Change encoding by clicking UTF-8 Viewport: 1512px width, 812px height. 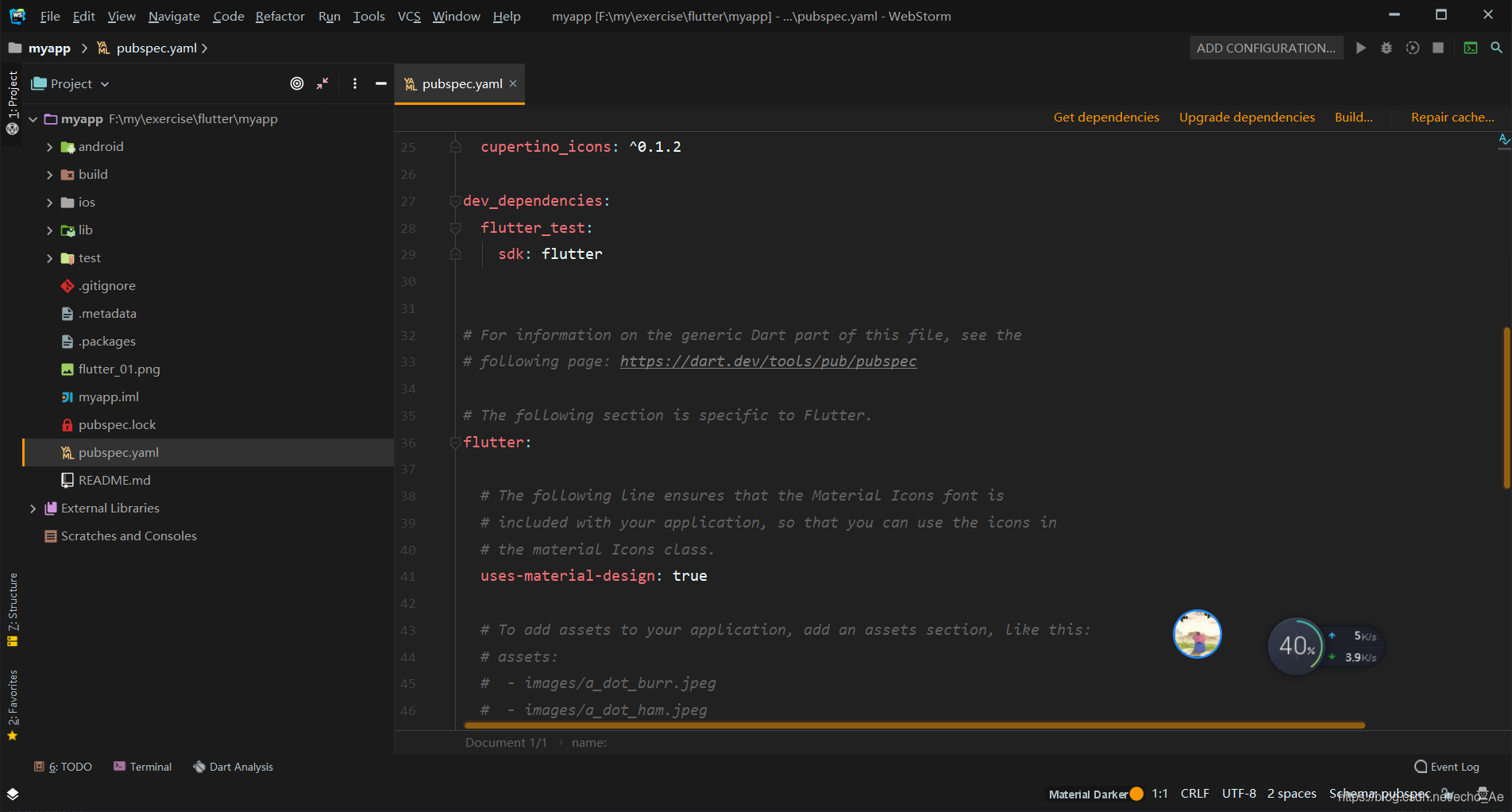pos(1238,793)
